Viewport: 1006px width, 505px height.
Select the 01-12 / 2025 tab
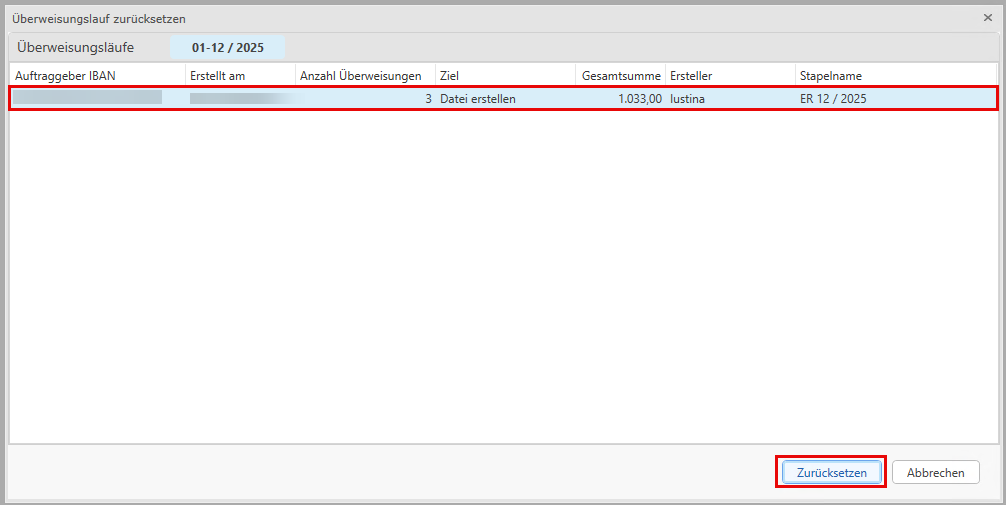click(227, 47)
